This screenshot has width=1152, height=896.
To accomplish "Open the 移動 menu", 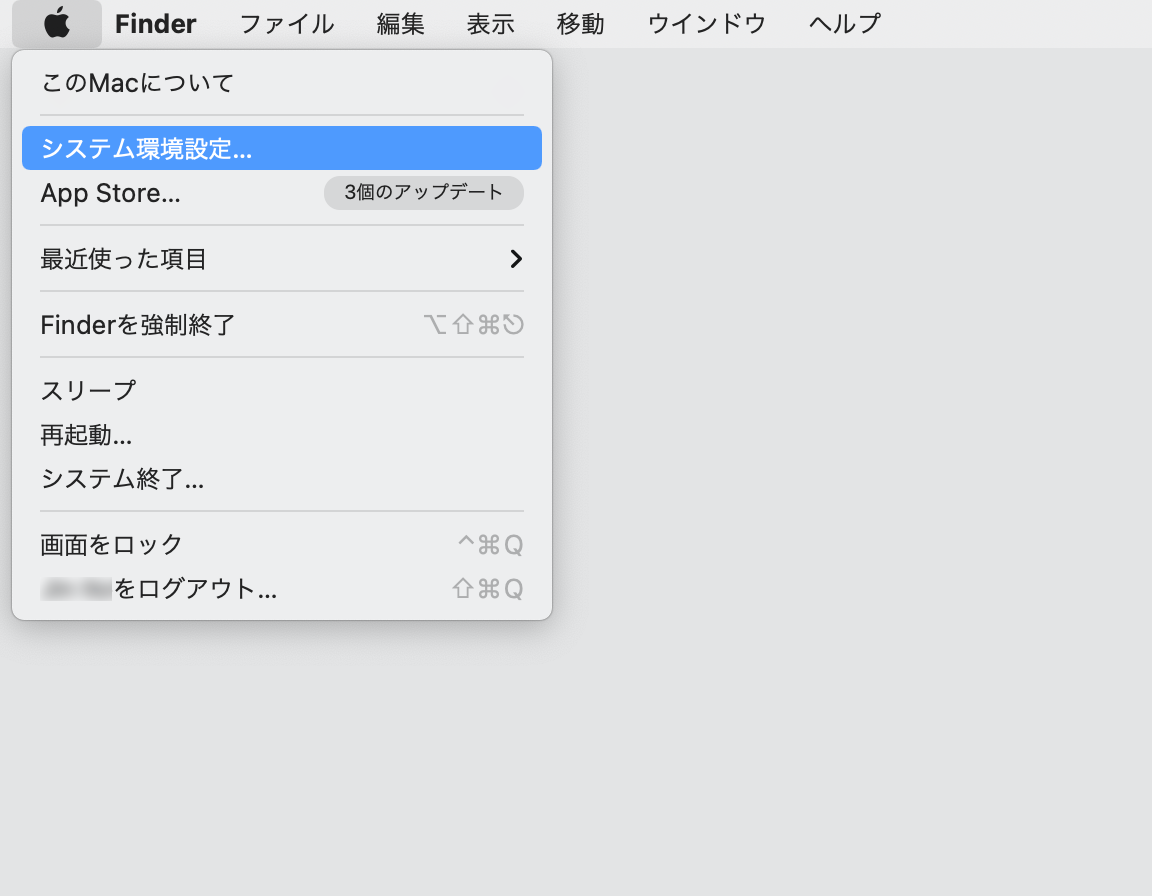I will [581, 23].
